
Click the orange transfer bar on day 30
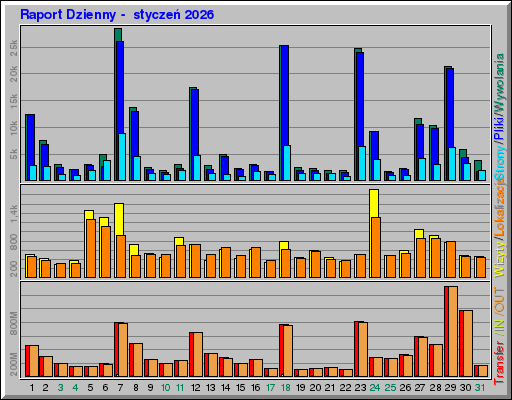click(468, 344)
